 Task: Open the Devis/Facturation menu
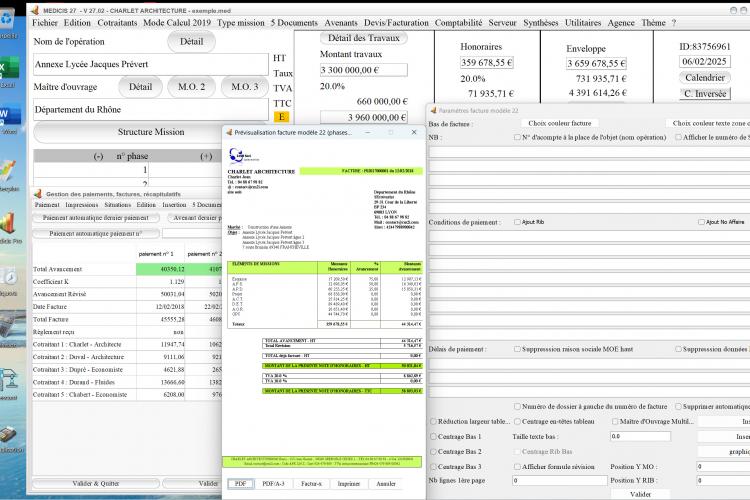click(396, 23)
